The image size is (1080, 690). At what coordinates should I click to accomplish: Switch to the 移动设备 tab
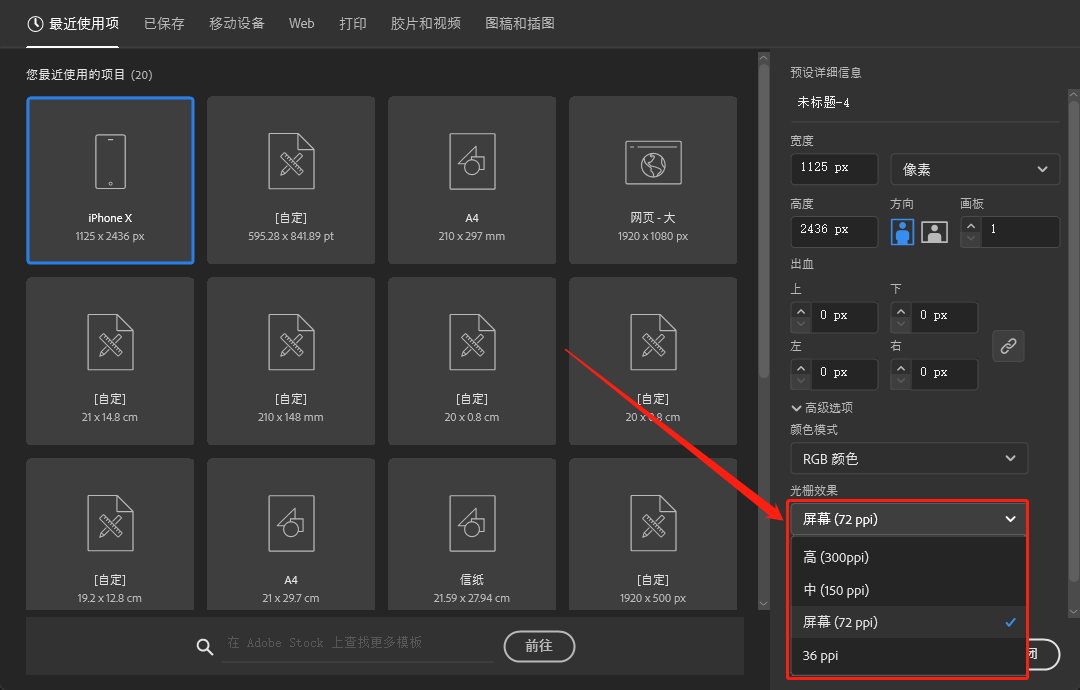click(237, 23)
